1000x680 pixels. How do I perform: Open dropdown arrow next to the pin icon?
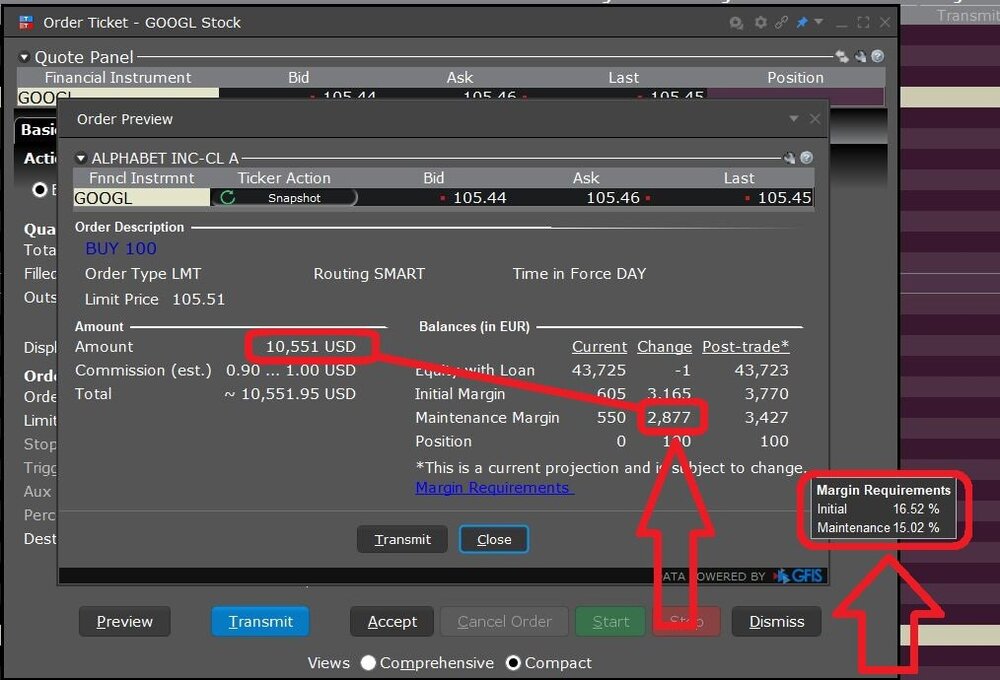[x=818, y=22]
